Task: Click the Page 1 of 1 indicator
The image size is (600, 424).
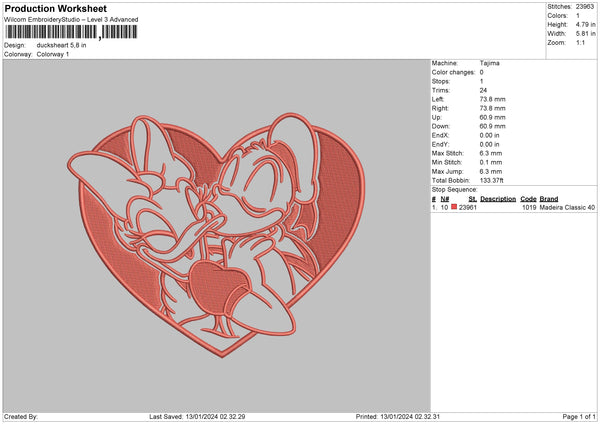Action: pyautogui.click(x=574, y=416)
